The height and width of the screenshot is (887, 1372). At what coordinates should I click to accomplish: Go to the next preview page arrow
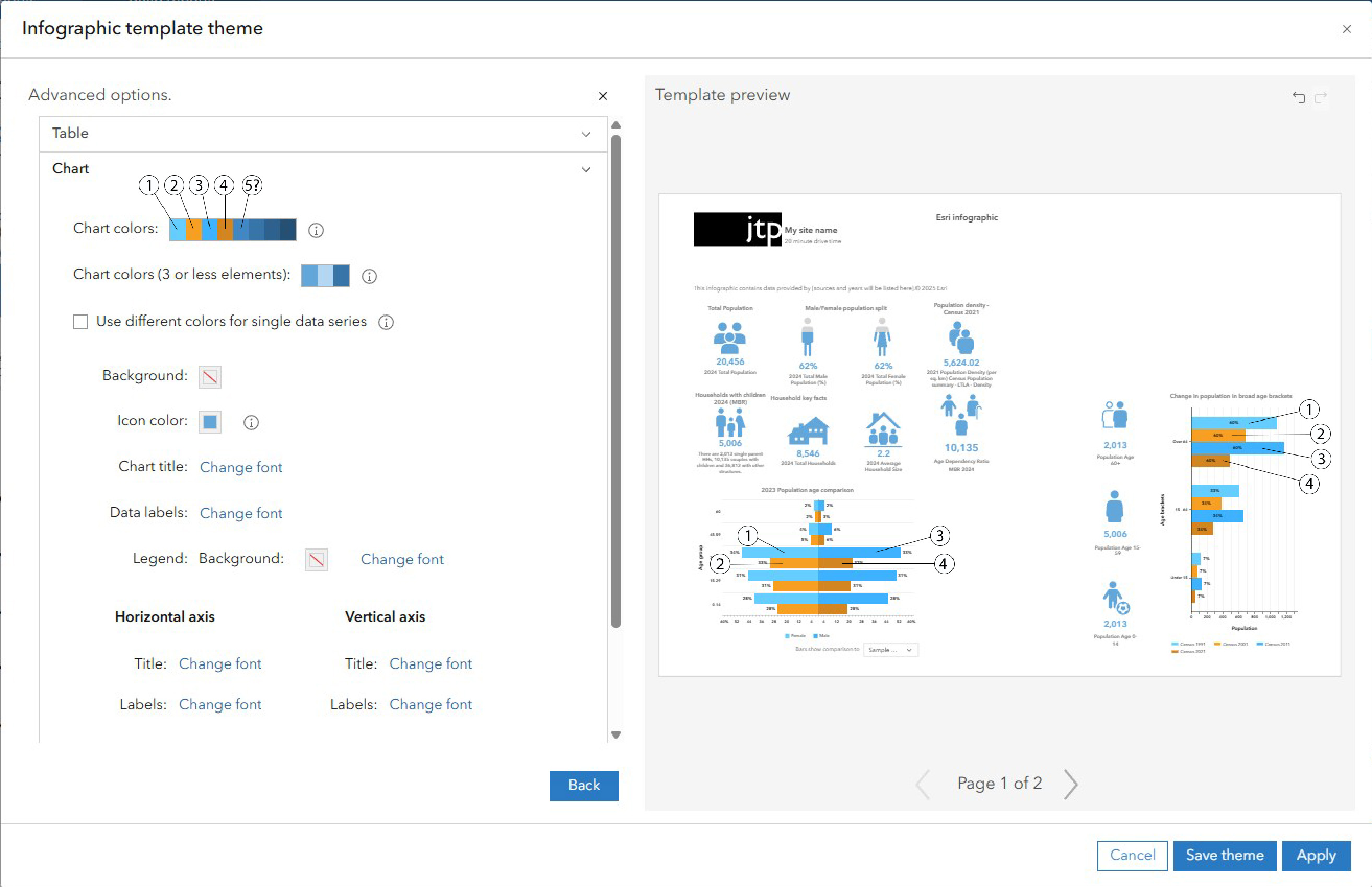pos(1071,784)
